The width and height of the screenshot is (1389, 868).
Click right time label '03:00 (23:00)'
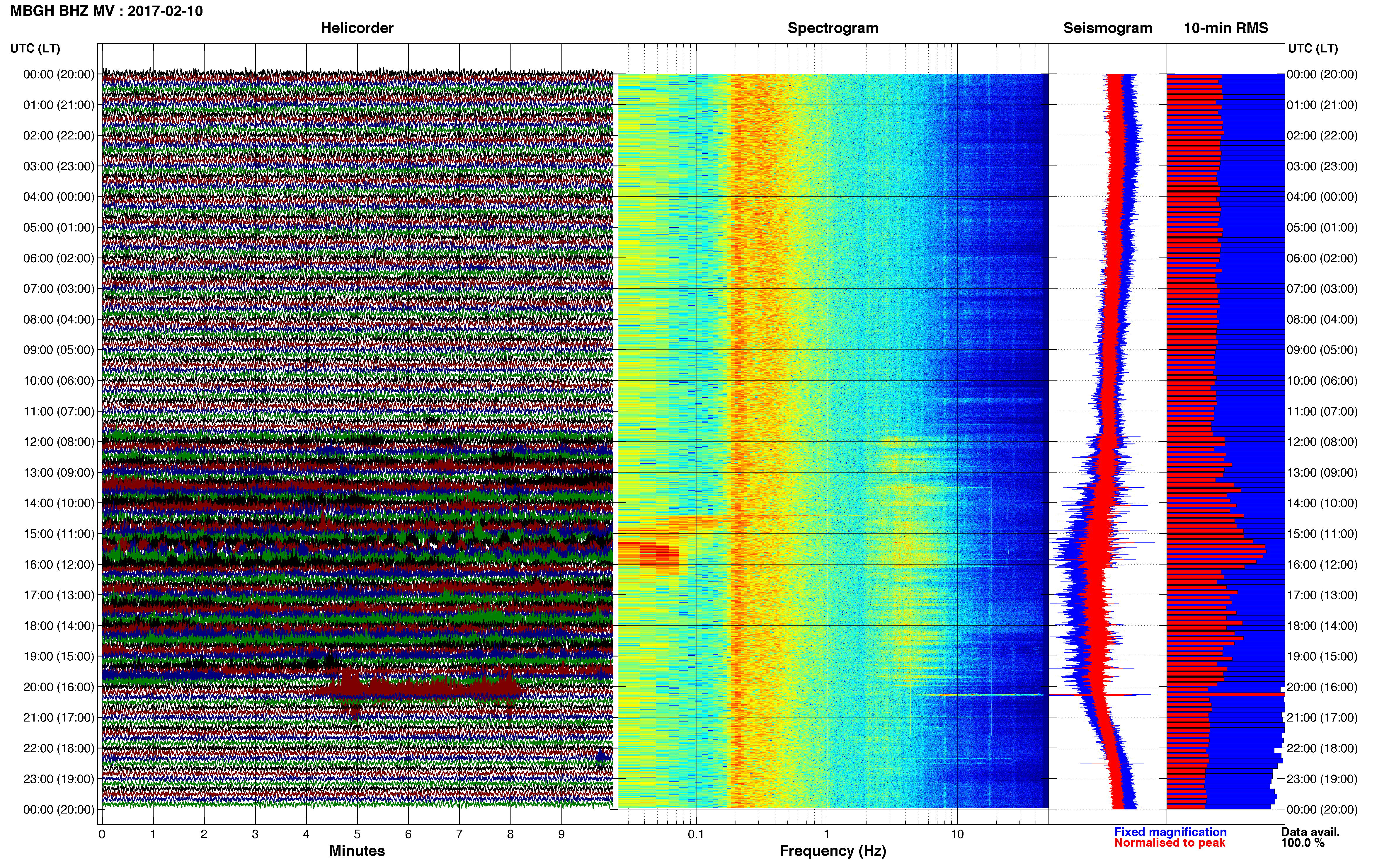tap(1322, 166)
